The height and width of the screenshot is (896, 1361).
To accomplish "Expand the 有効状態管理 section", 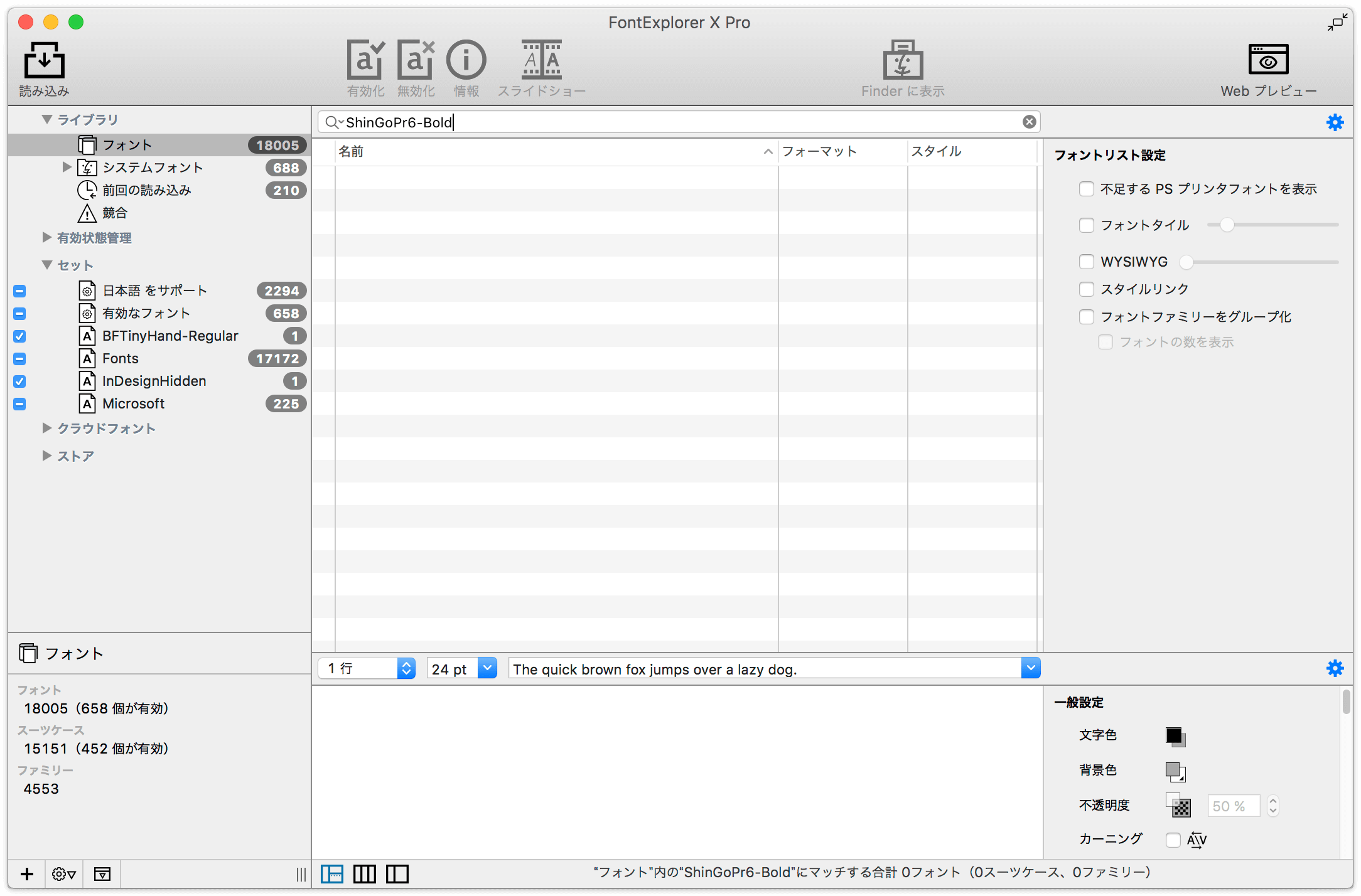I will click(x=46, y=237).
